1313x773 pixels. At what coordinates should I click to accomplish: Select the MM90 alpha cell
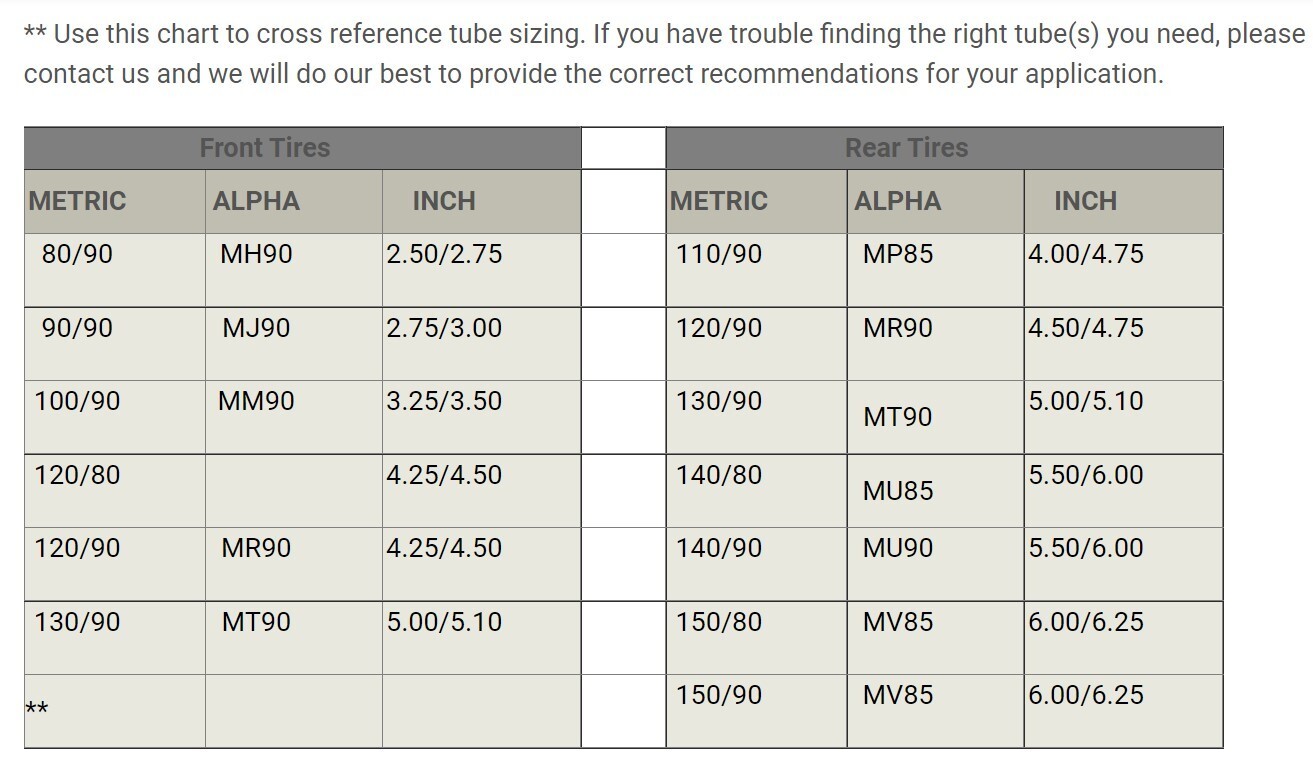click(294, 418)
